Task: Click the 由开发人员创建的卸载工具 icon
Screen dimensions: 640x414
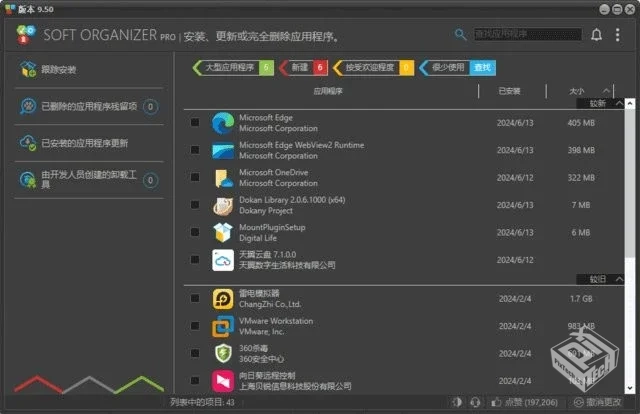Action: click(x=28, y=180)
